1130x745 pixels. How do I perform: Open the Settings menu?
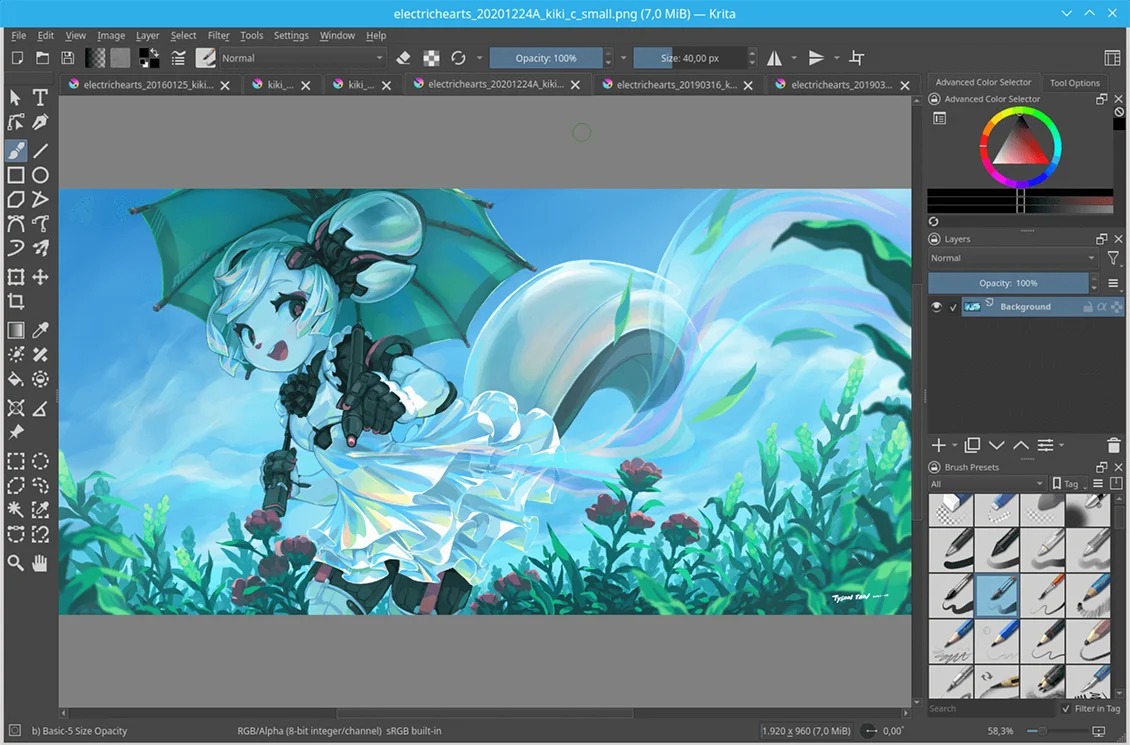pos(291,35)
